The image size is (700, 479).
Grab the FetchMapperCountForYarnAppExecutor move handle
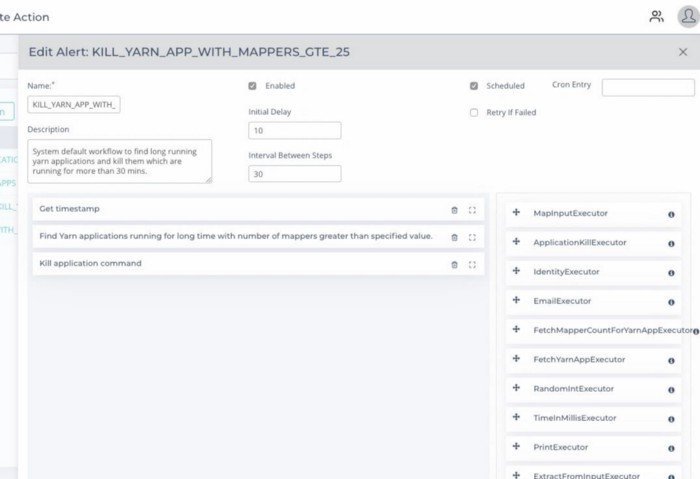[x=517, y=329]
